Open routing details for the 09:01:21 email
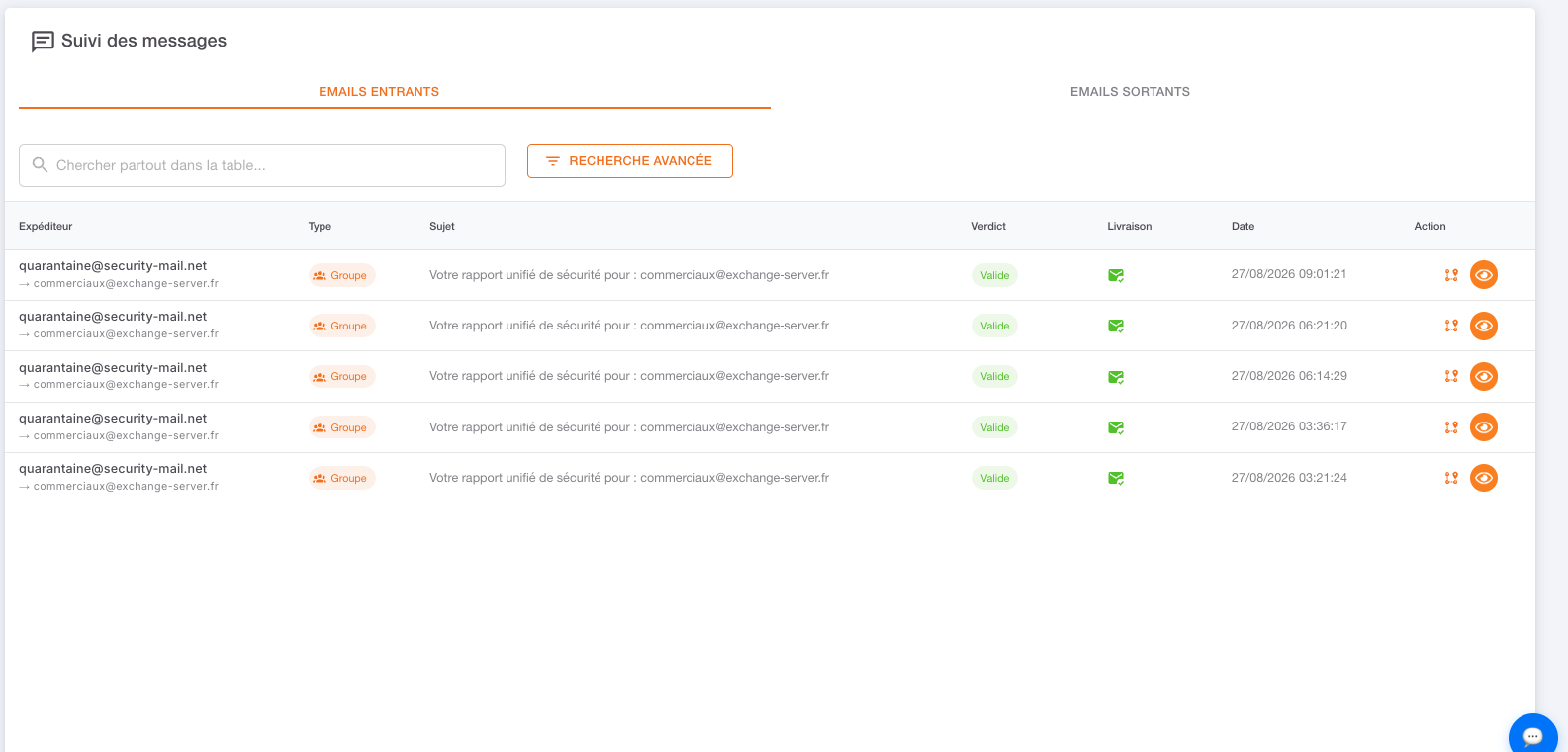 coord(1451,275)
